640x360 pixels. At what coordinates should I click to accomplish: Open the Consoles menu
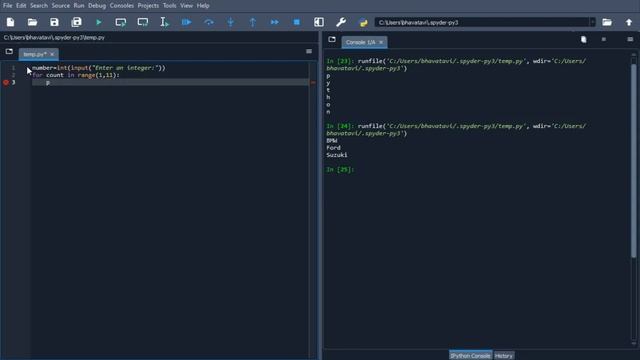click(x=122, y=6)
